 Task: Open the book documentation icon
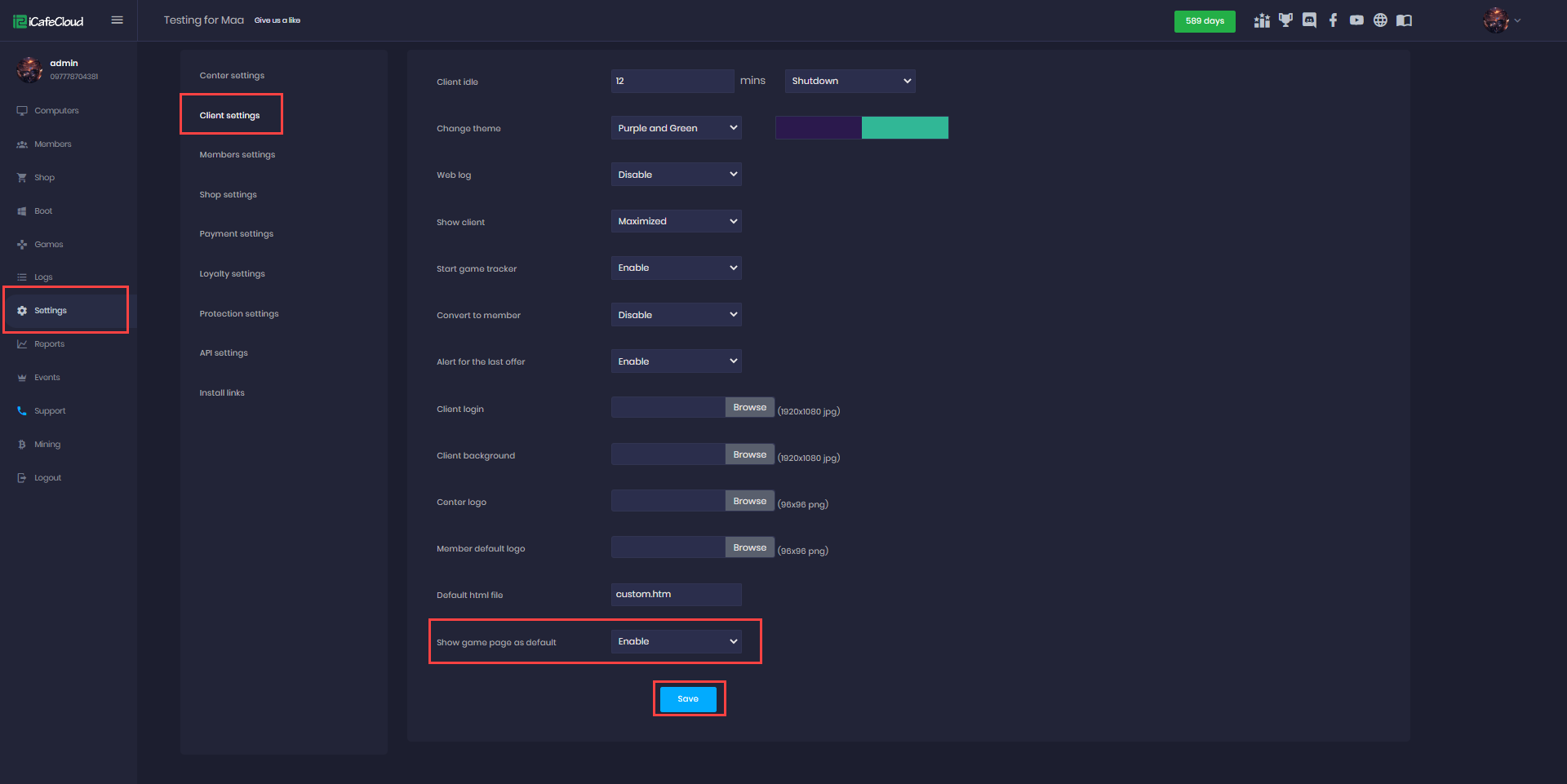click(1404, 20)
